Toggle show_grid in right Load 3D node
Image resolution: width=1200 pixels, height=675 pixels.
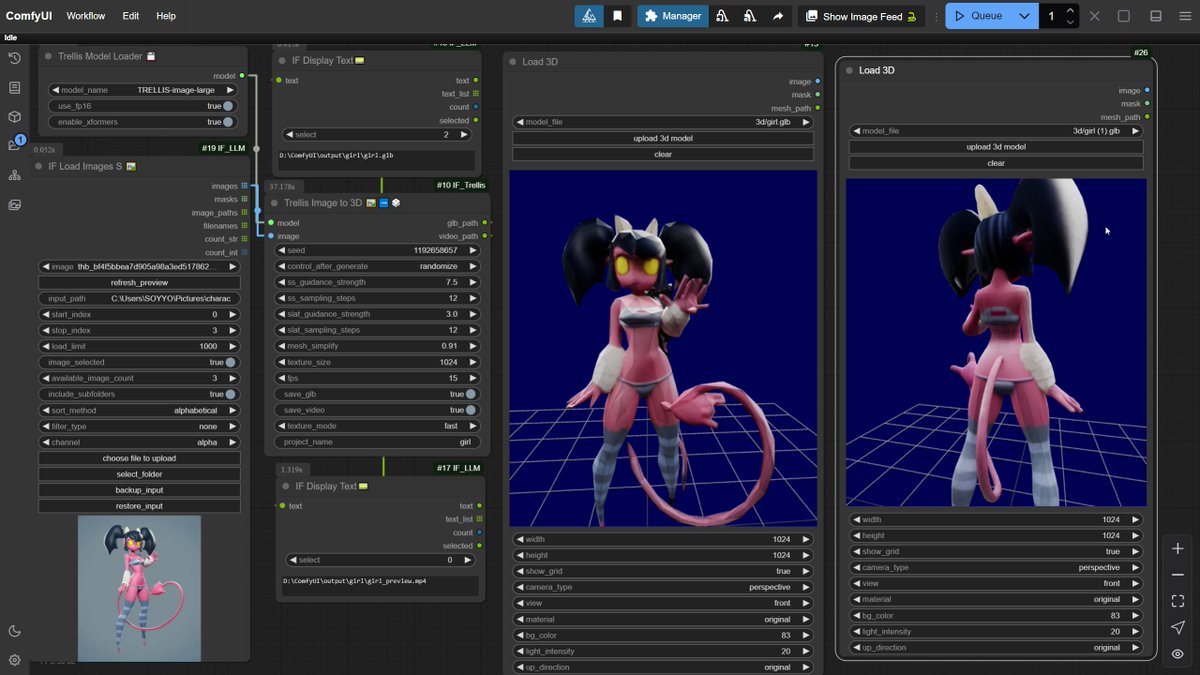pos(996,551)
